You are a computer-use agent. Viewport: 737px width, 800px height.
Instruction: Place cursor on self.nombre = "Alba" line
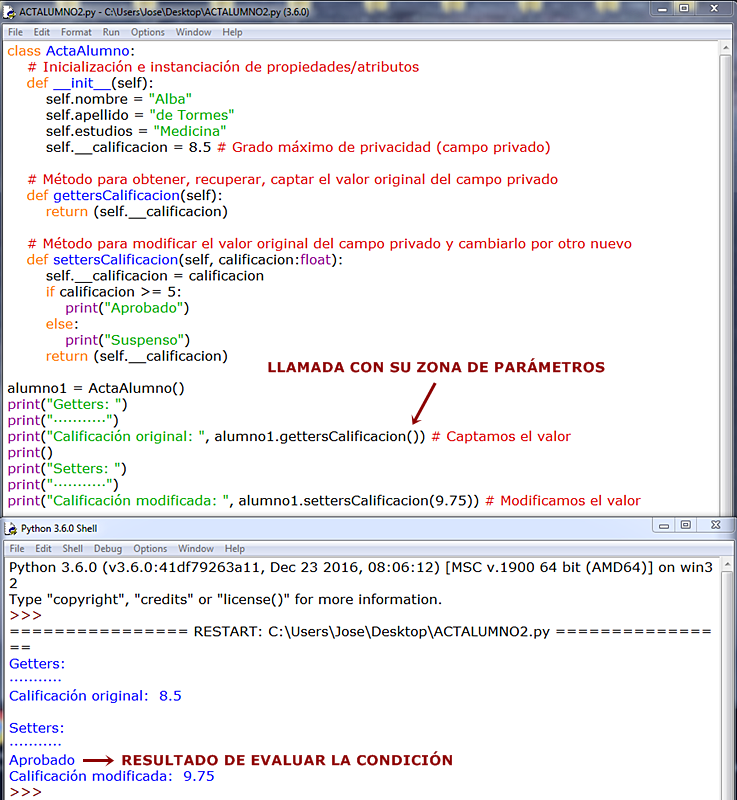[x=119, y=99]
